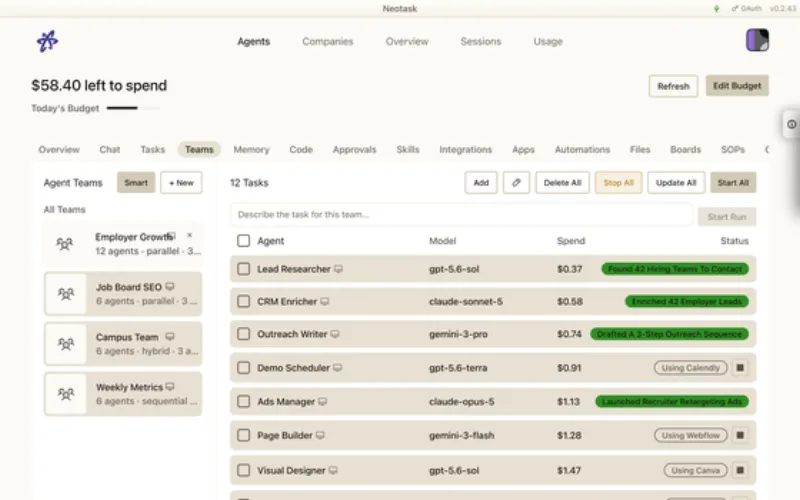Switch to the Approvals tab
This screenshot has height=500, width=800.
[354, 149]
